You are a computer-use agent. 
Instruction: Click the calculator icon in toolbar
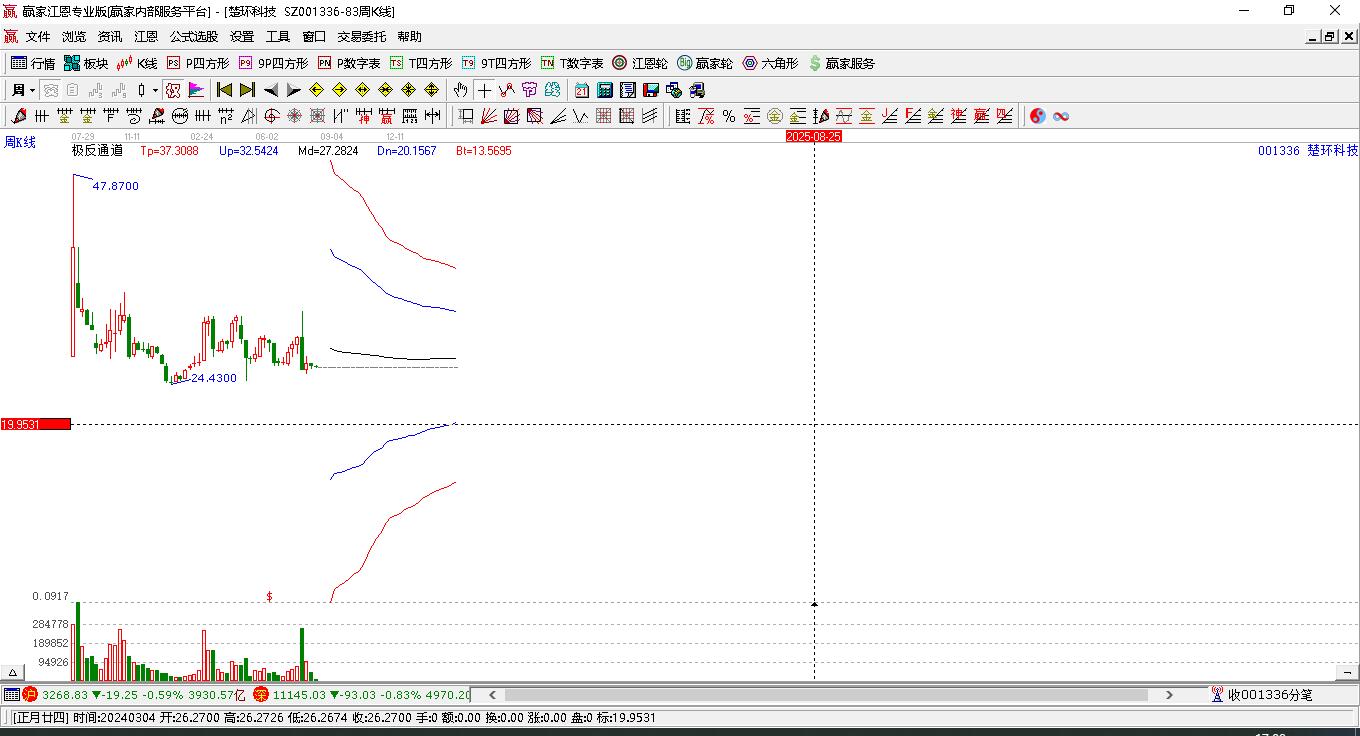604,90
